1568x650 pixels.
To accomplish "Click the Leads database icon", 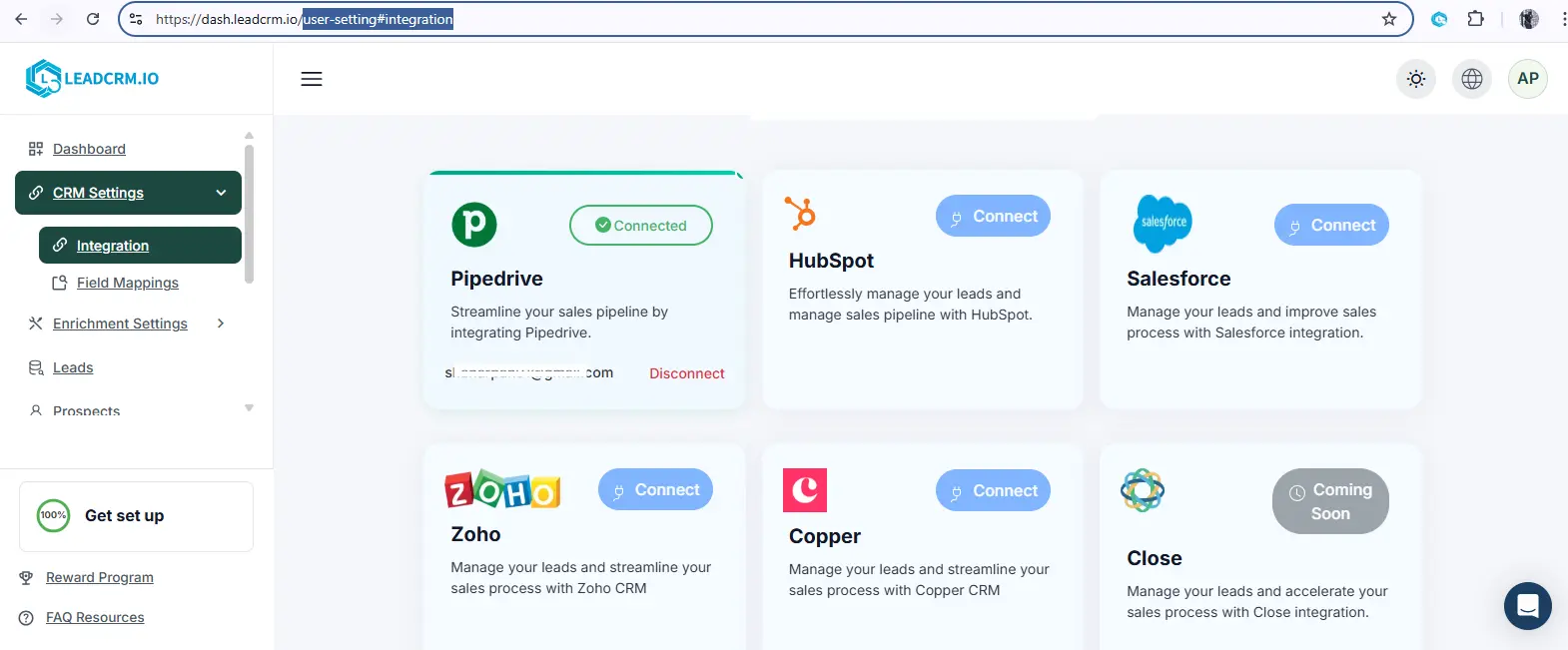I will [x=36, y=367].
